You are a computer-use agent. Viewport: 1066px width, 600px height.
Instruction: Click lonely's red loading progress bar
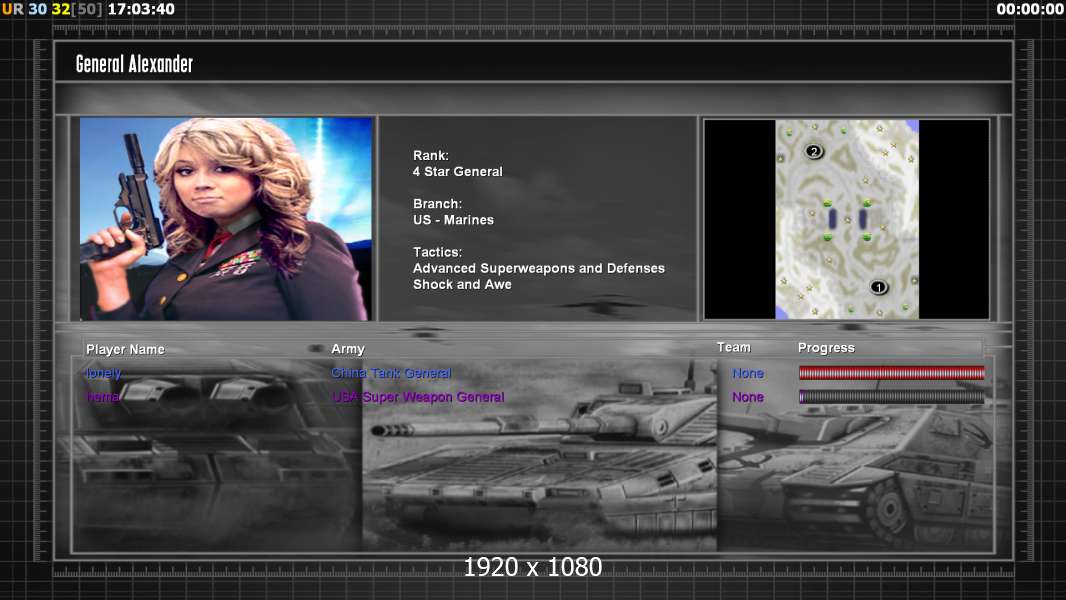pos(891,372)
